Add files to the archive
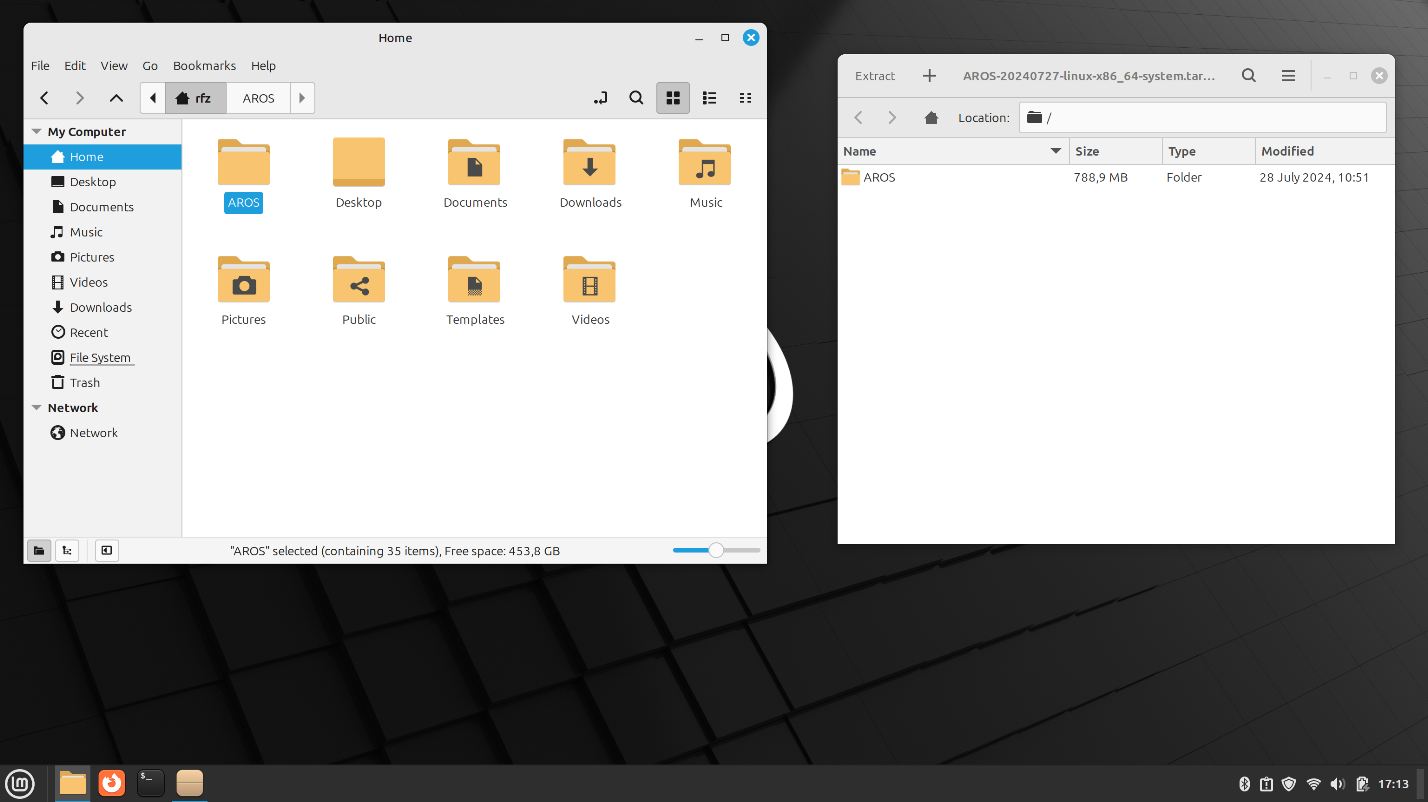Image resolution: width=1428 pixels, height=802 pixels. click(x=929, y=76)
